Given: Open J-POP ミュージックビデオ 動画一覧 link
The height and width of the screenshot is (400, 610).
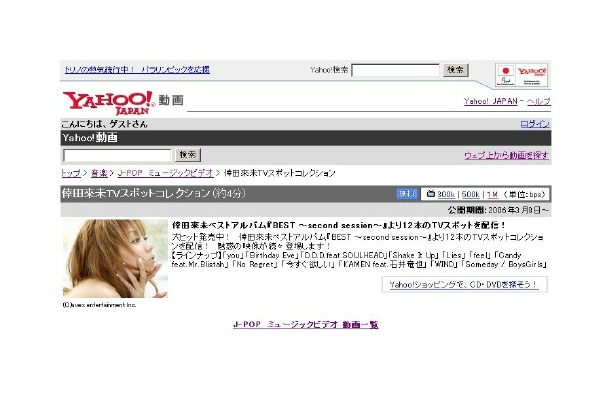Looking at the screenshot, I should click(x=306, y=325).
